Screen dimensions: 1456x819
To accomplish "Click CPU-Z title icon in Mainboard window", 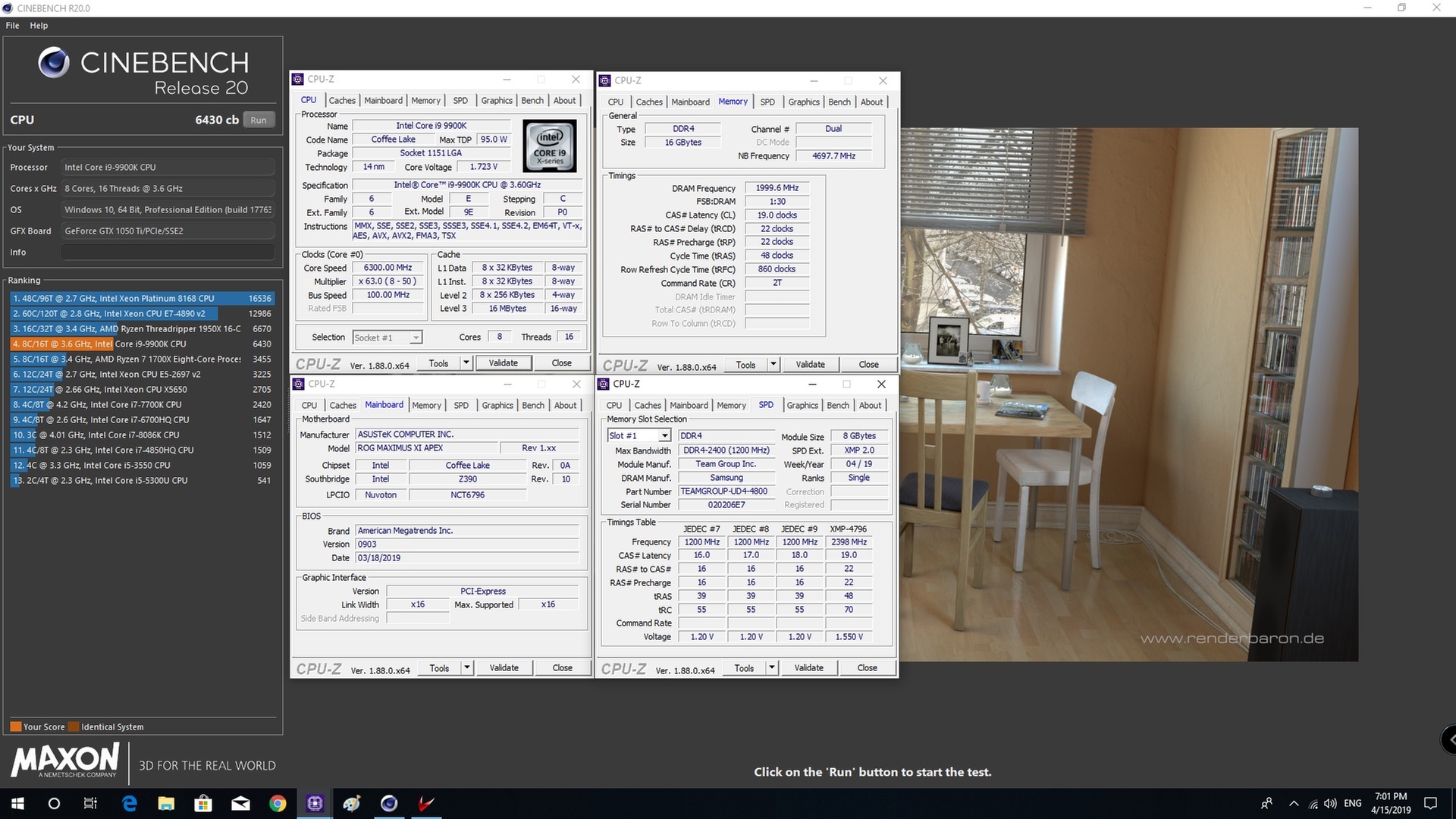I will (x=299, y=384).
